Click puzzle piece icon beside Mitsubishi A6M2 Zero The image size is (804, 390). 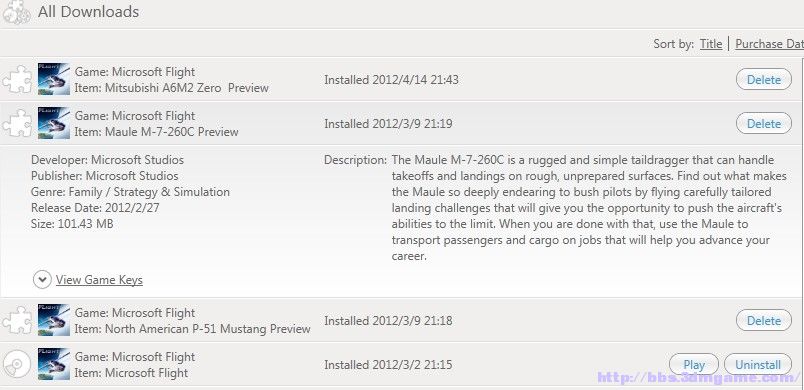coord(17,79)
